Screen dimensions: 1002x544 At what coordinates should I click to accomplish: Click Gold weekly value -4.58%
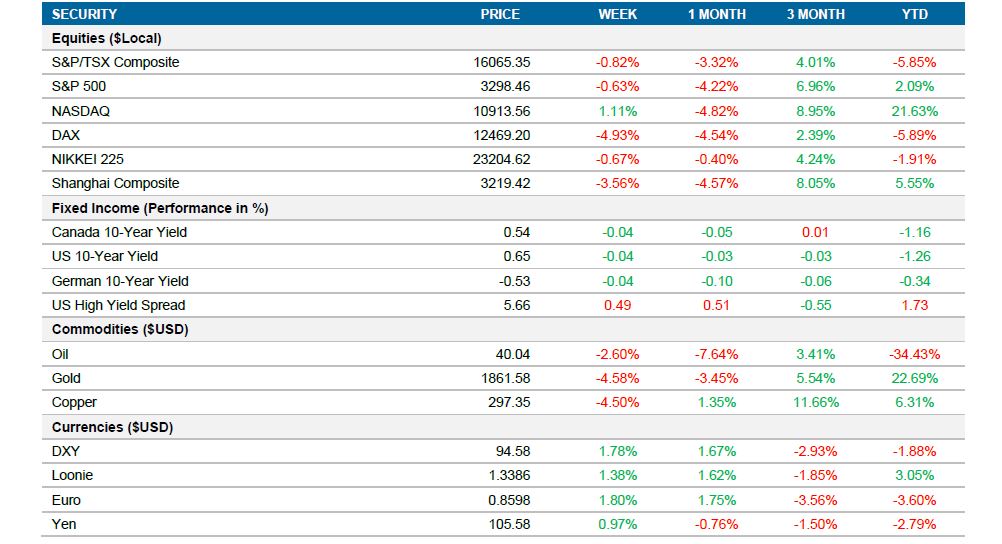(x=617, y=378)
